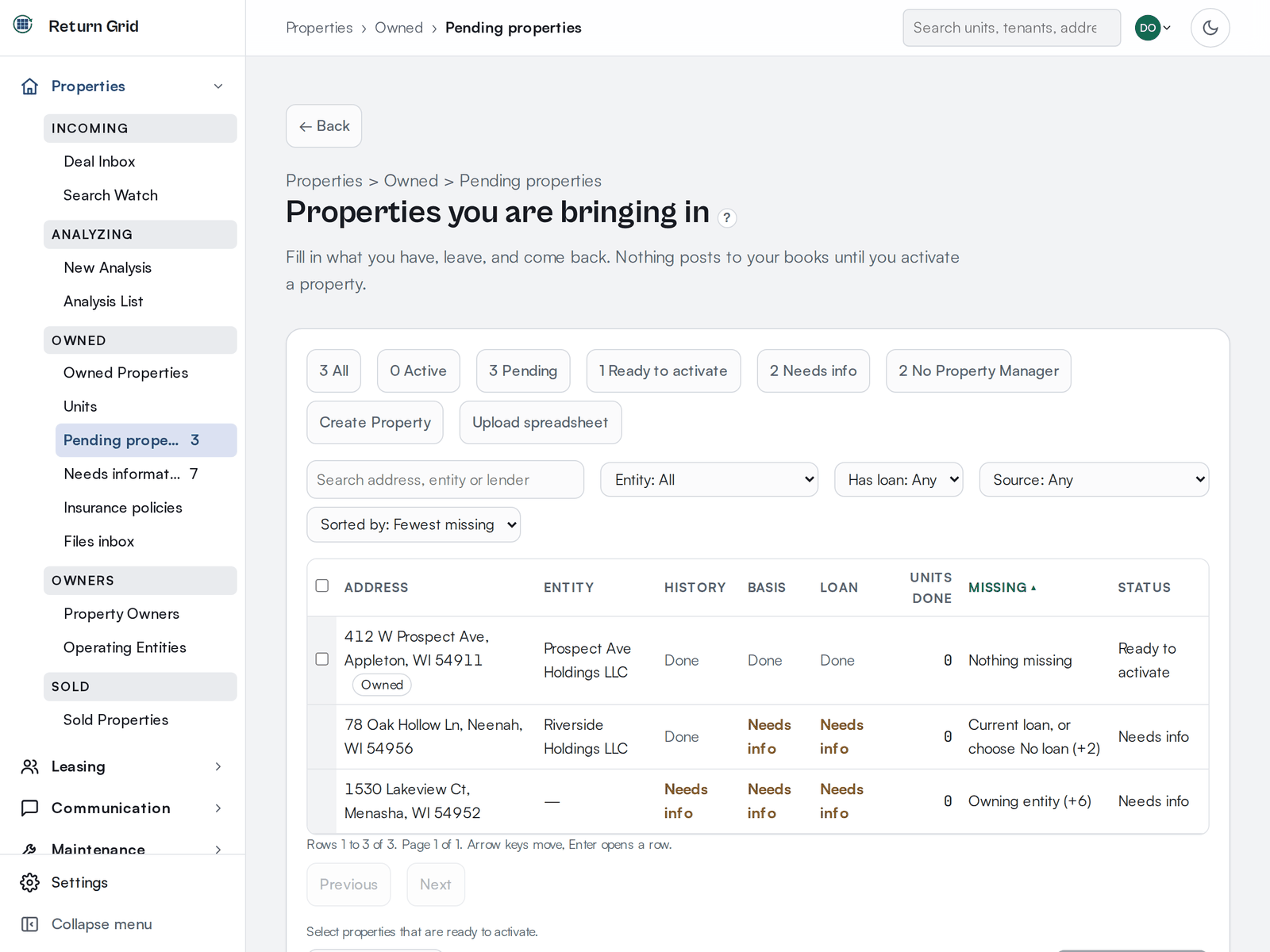
Task: Toggle dark mode moon icon
Action: [x=1210, y=28]
